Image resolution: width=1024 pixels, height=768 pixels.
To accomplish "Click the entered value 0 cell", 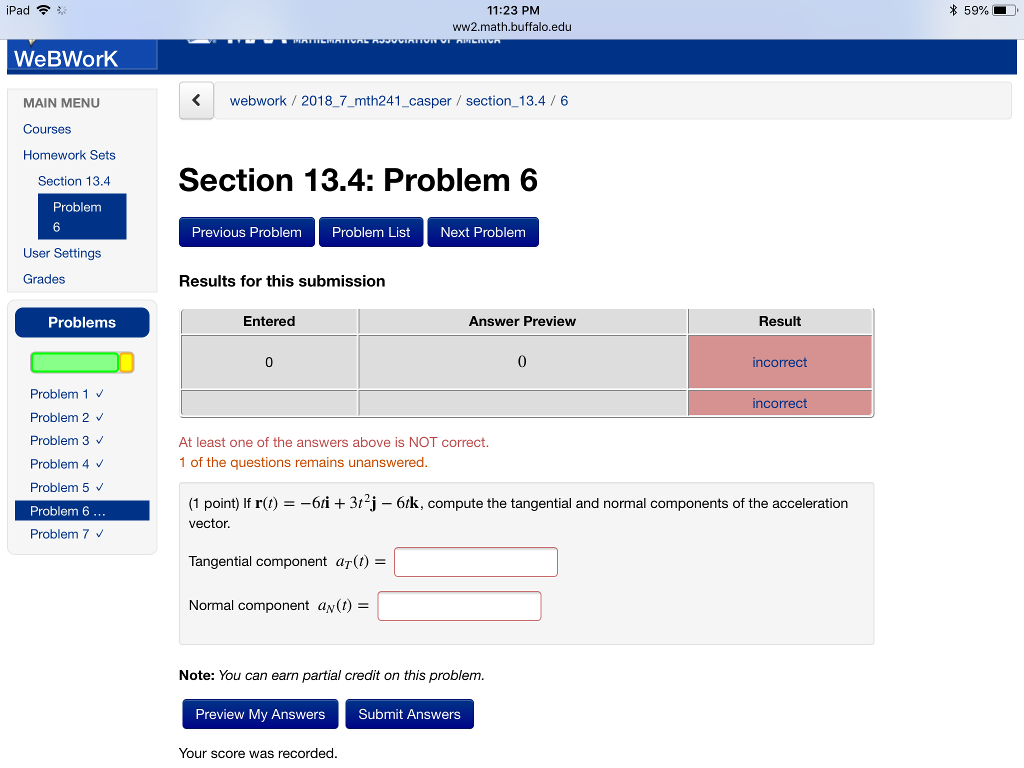I will (x=269, y=362).
